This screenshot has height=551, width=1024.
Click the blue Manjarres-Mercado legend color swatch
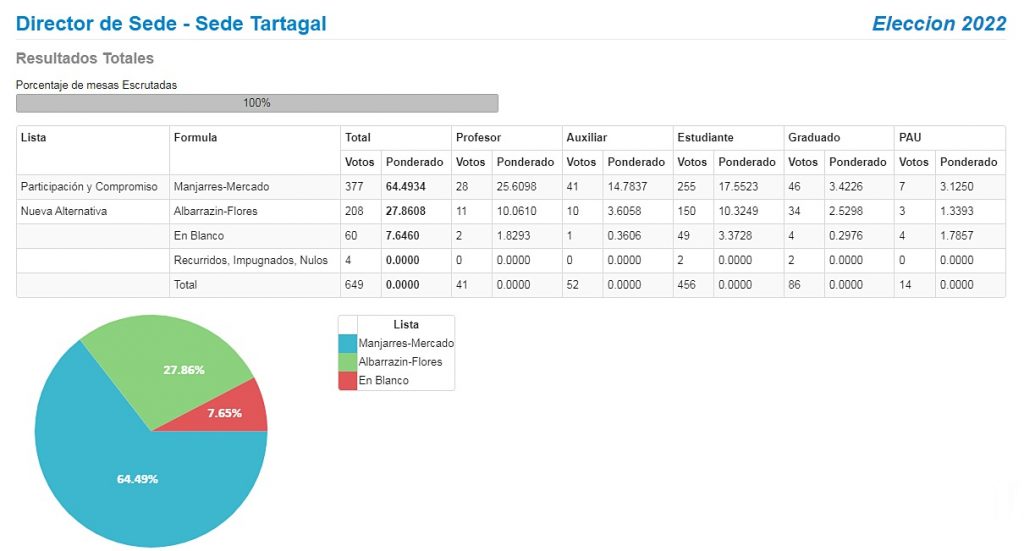click(x=347, y=343)
